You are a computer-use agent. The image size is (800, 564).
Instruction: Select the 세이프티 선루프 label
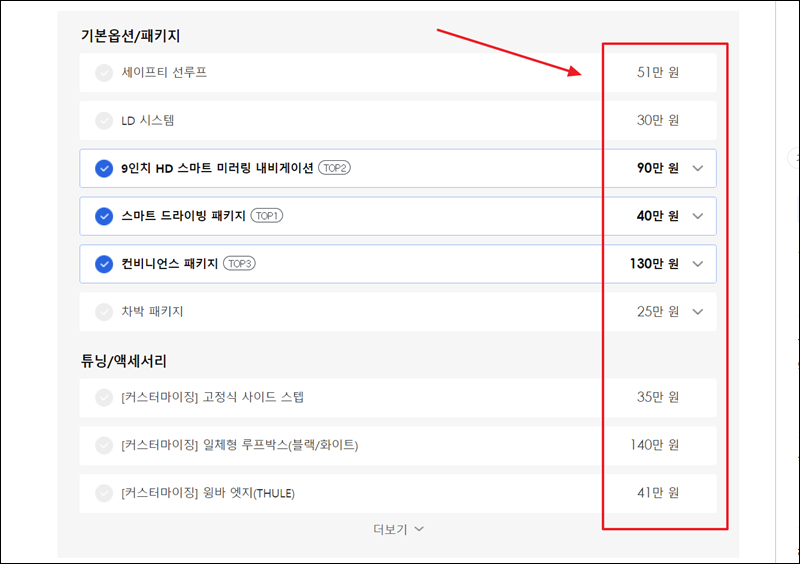point(164,72)
